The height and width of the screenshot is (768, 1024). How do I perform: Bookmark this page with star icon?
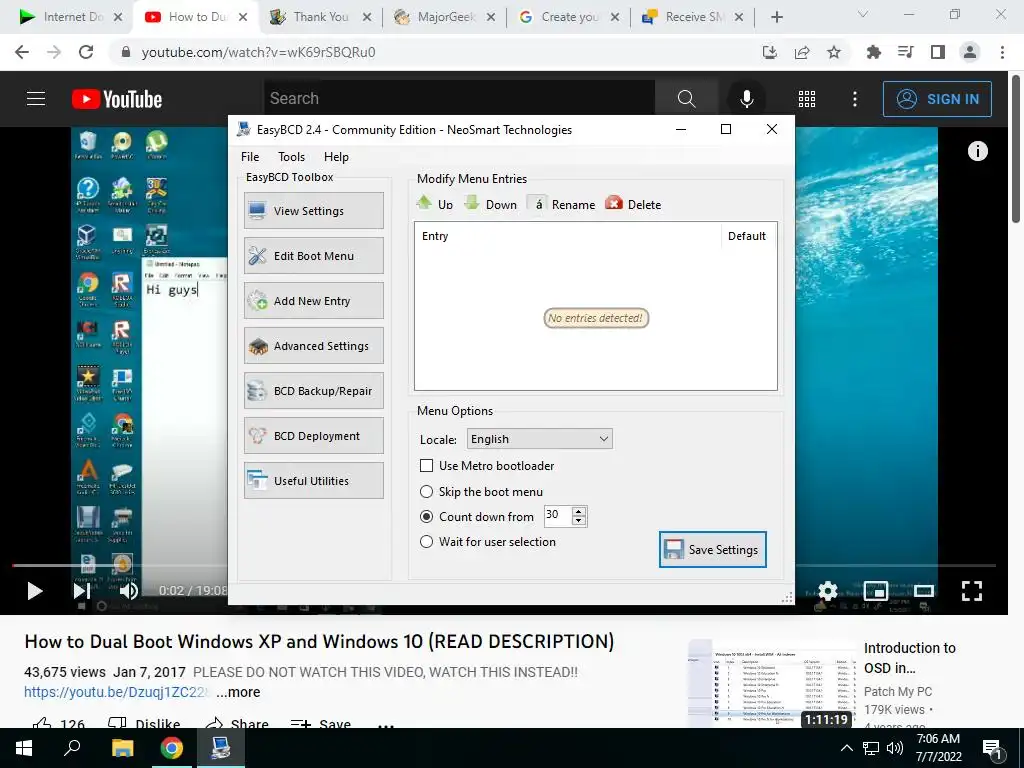834,52
